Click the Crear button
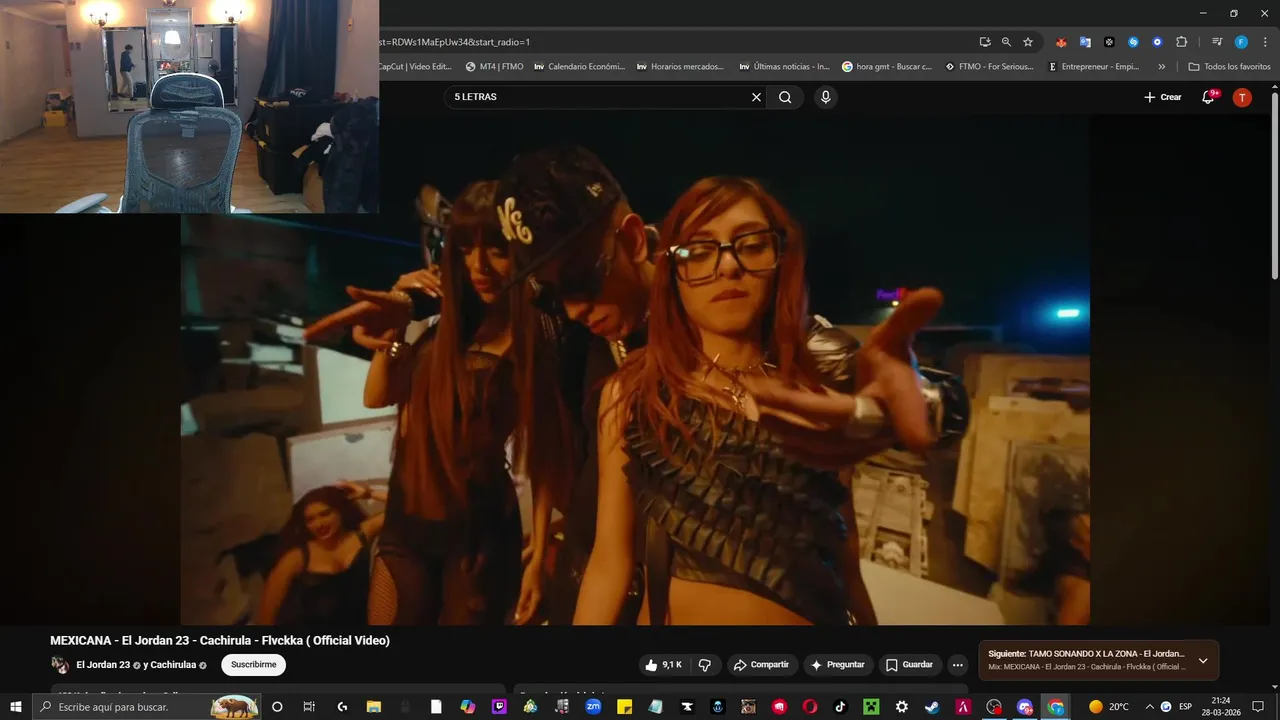Viewport: 1280px width, 720px height. tap(1162, 97)
